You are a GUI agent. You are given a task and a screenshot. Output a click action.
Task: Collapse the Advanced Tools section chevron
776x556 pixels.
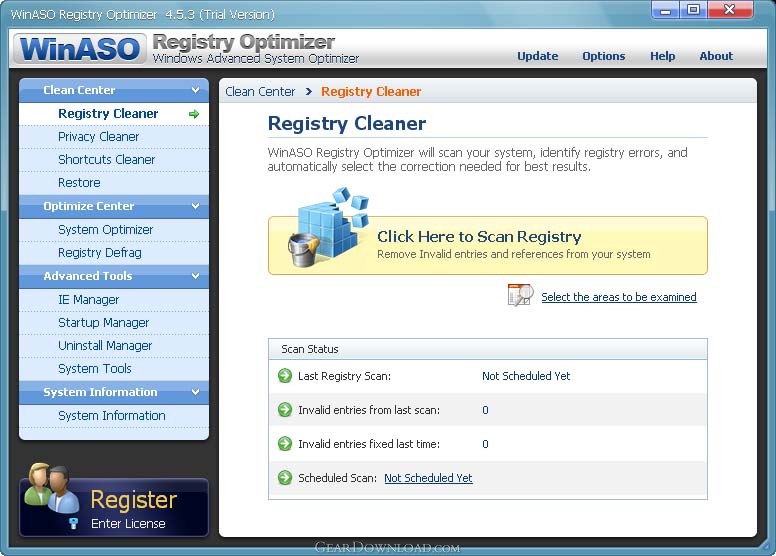(x=195, y=276)
